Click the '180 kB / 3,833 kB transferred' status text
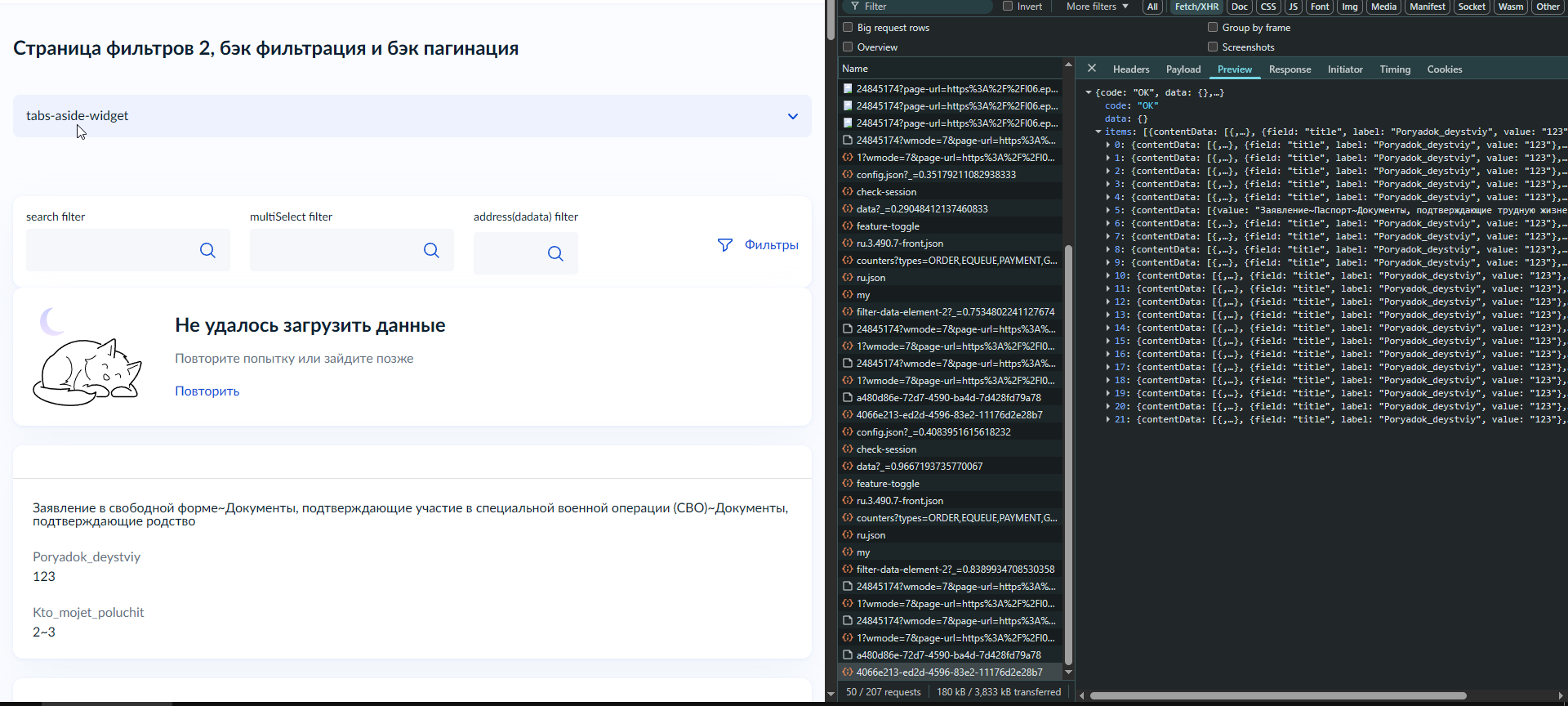The image size is (1568, 706). pyautogui.click(x=999, y=692)
